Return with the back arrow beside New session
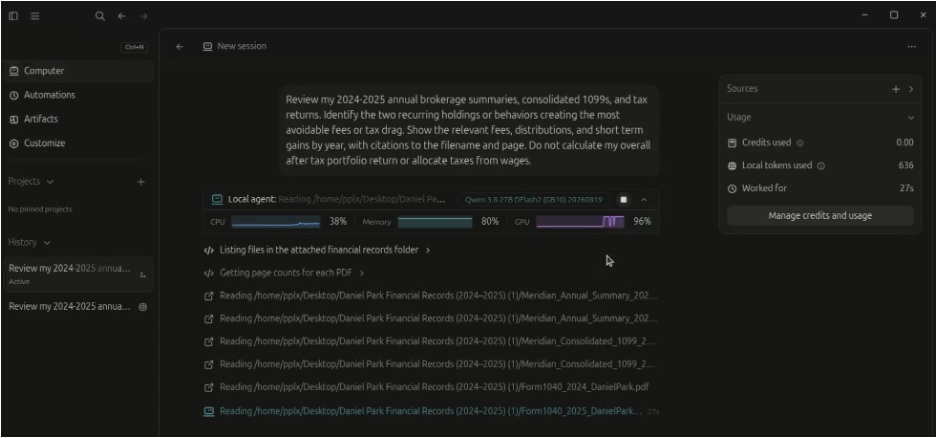The image size is (936, 438). click(179, 47)
